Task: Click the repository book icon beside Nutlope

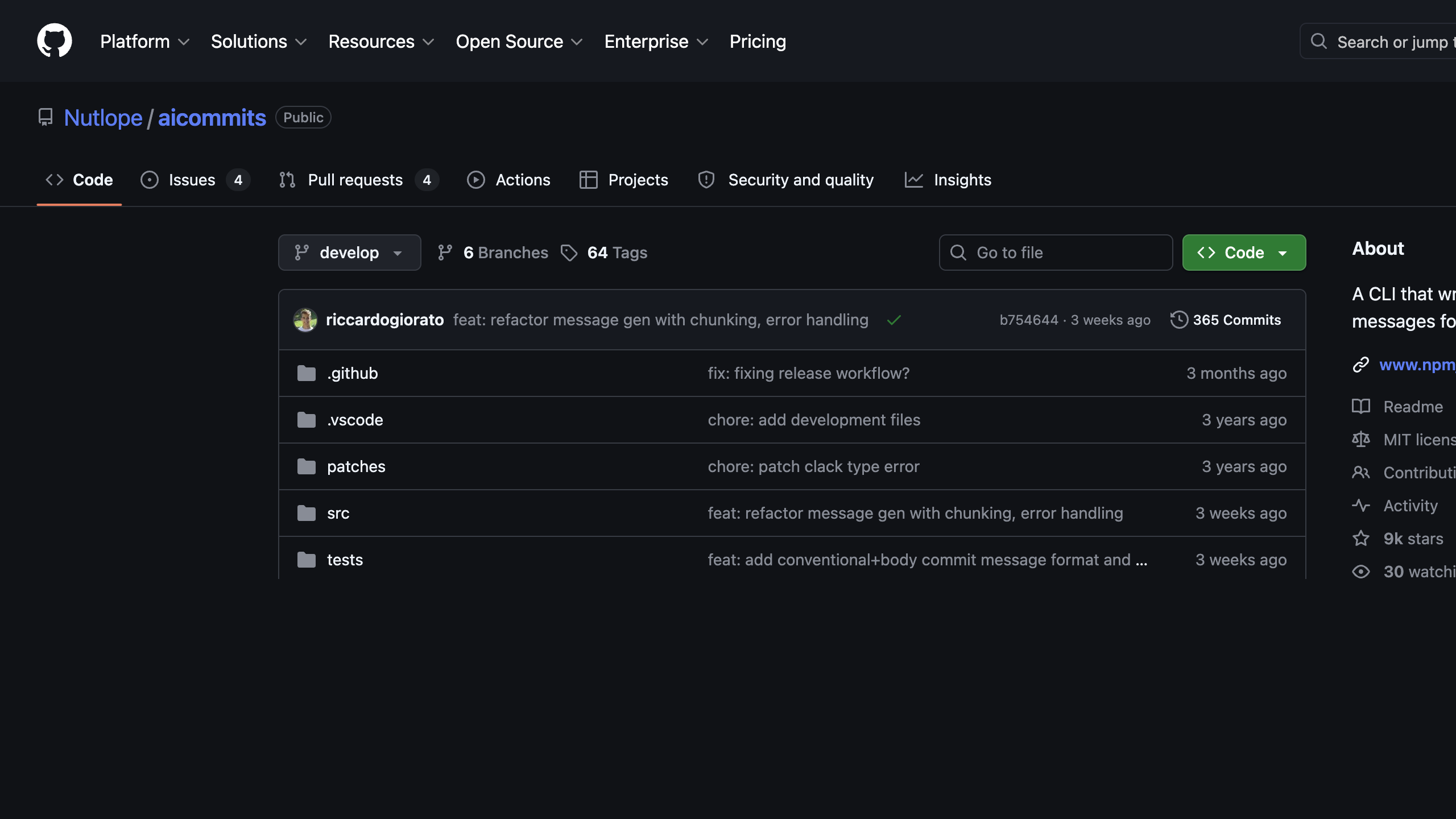Action: pos(45,118)
